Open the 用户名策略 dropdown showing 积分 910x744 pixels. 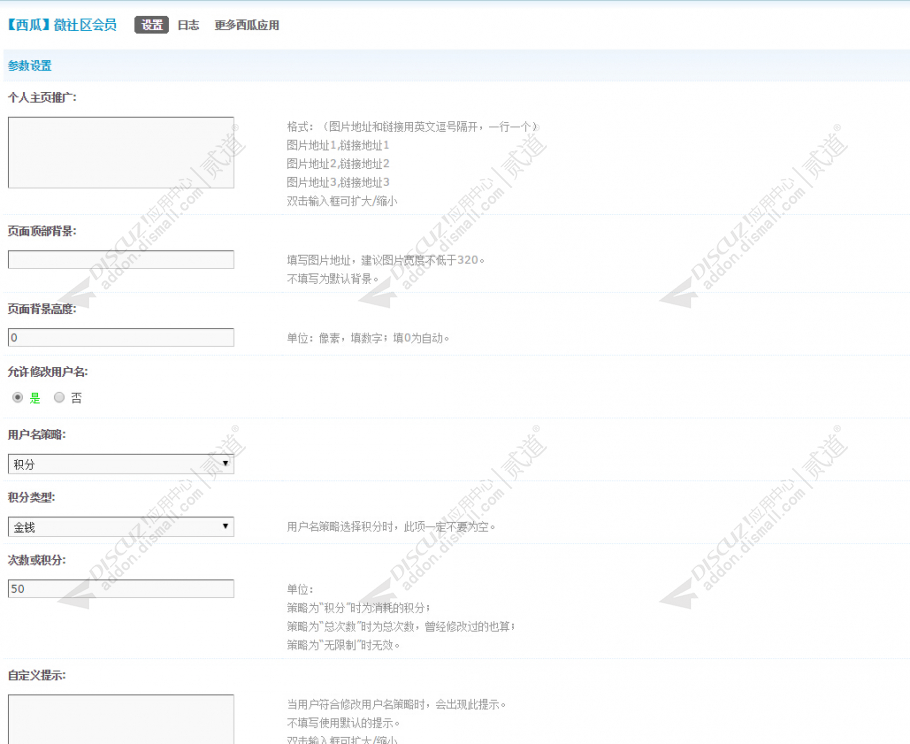pyautogui.click(x=121, y=464)
